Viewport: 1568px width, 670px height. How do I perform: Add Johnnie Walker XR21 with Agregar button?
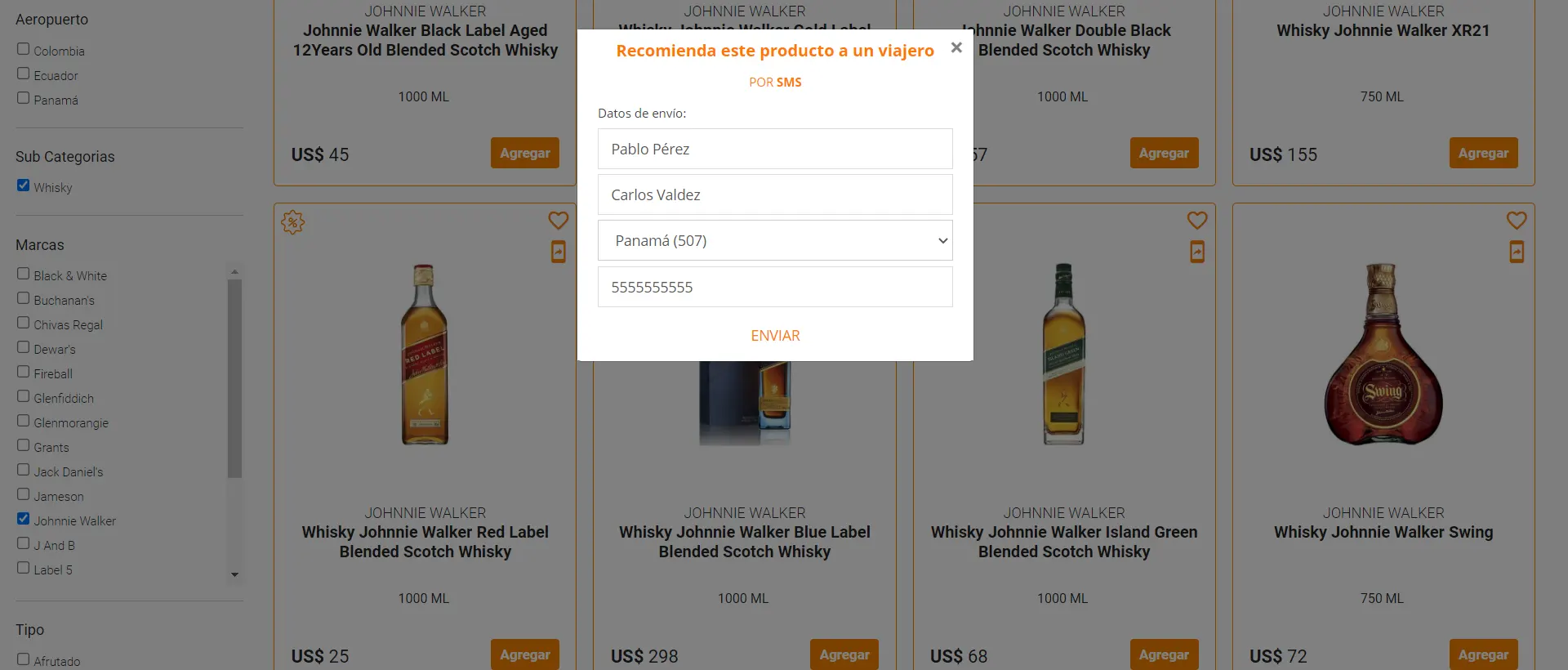(1483, 153)
